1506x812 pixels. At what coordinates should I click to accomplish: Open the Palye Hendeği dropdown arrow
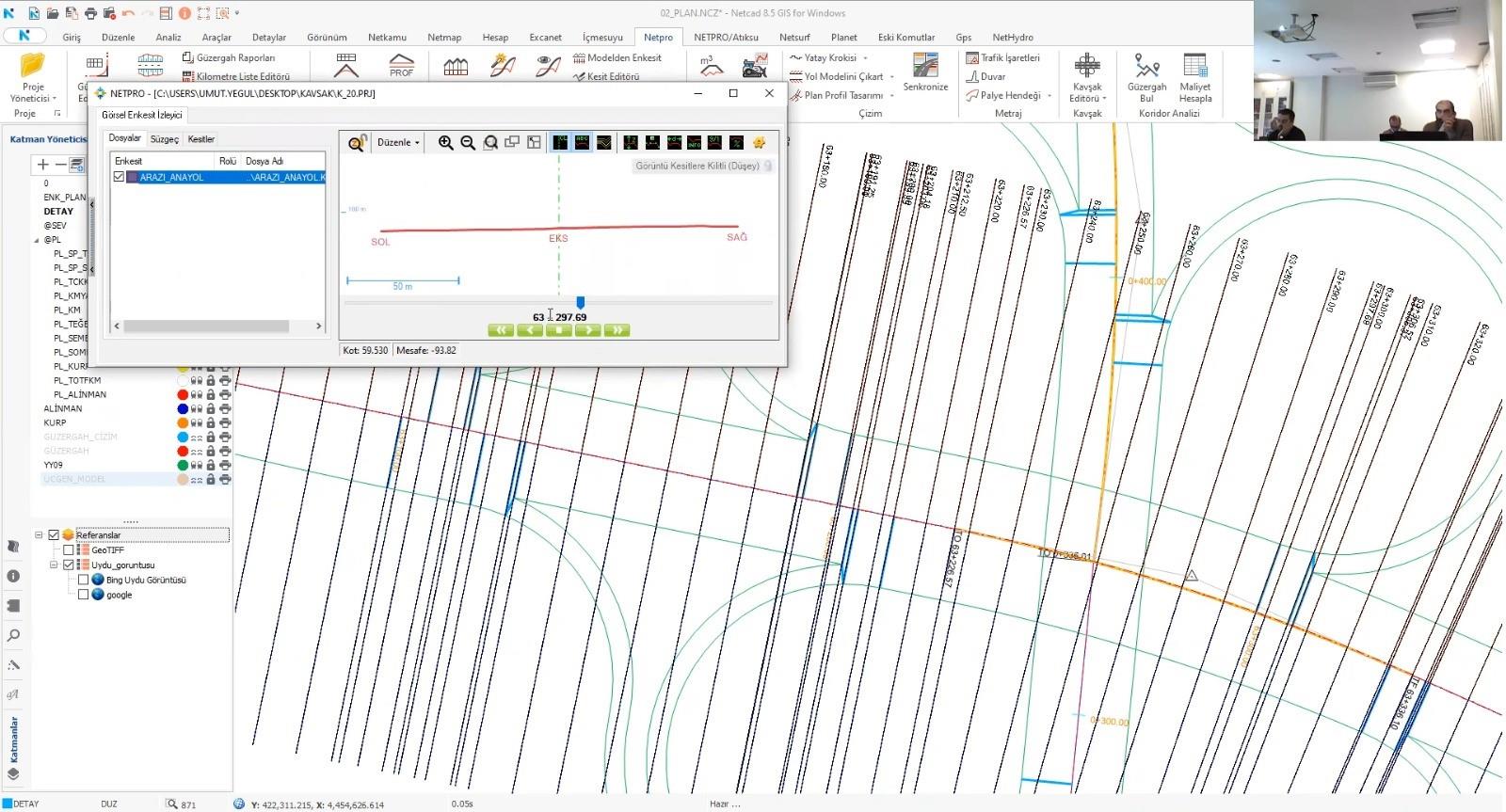click(x=1049, y=96)
